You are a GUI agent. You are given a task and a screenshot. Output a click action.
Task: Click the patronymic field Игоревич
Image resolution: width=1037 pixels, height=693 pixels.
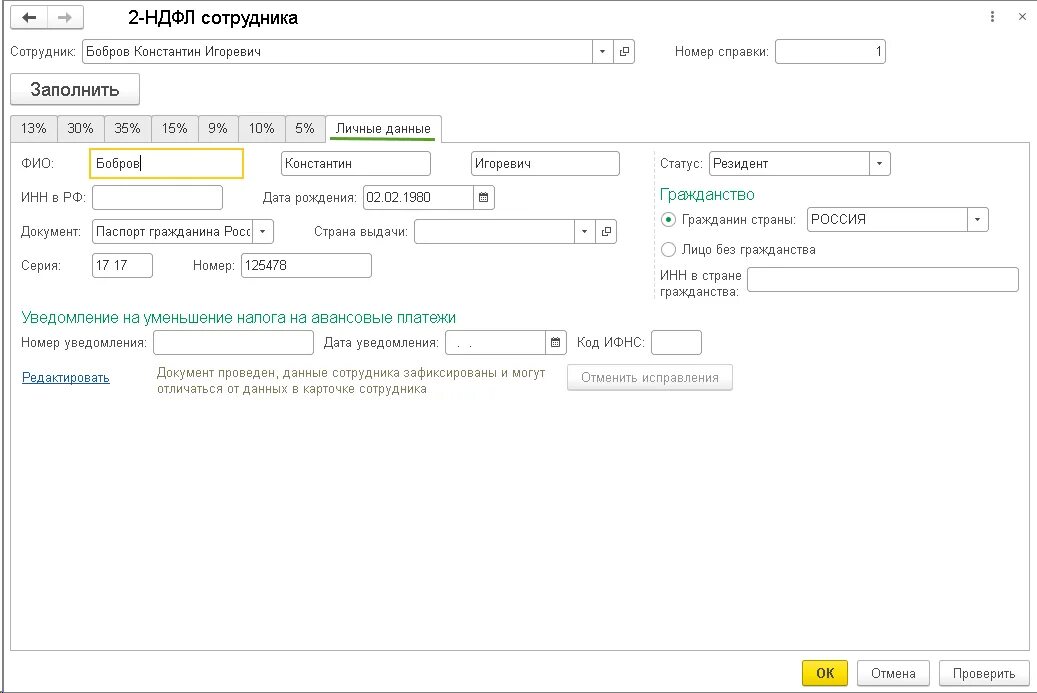(546, 163)
